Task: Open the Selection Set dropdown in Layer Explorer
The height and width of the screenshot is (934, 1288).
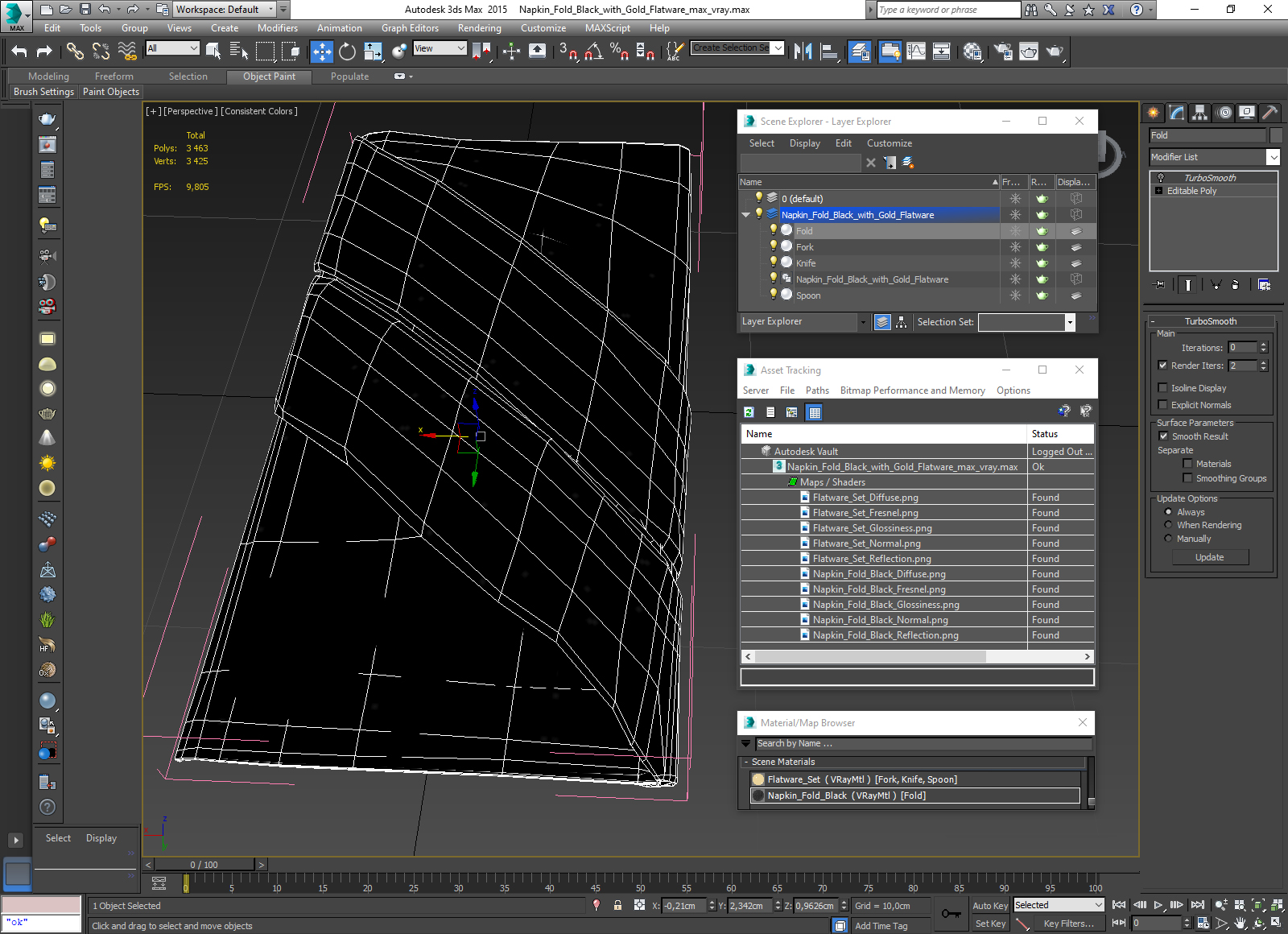Action: [x=1070, y=322]
